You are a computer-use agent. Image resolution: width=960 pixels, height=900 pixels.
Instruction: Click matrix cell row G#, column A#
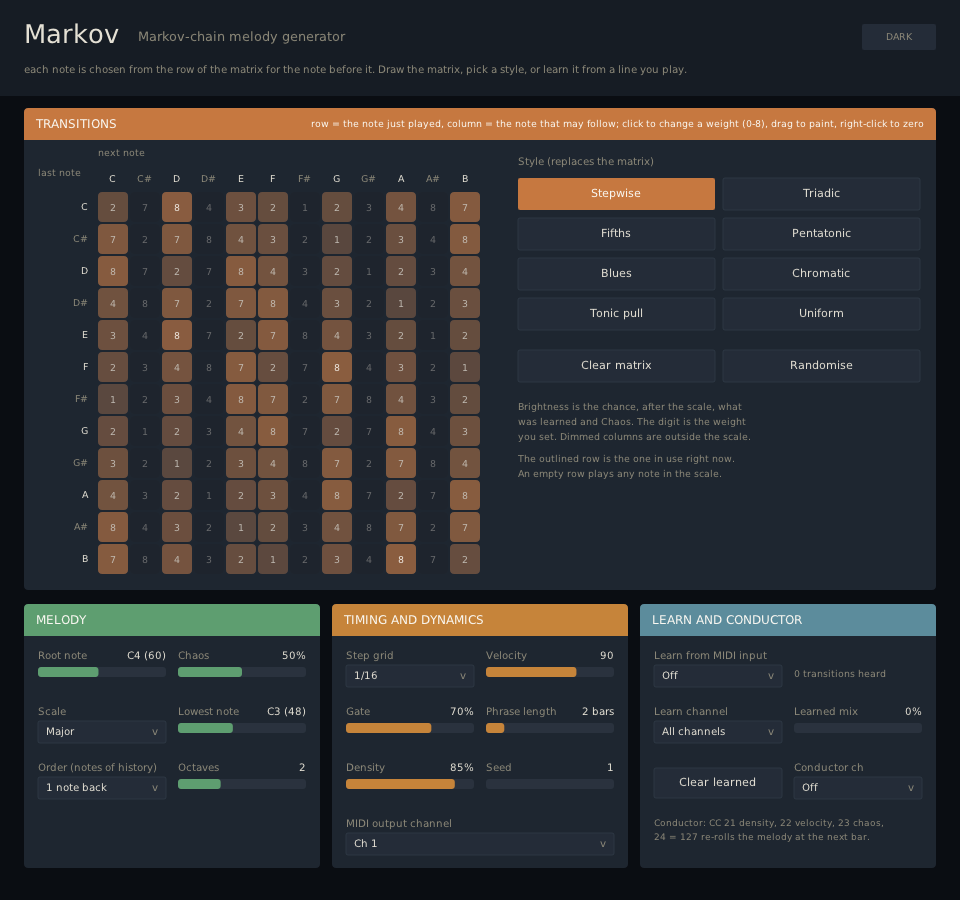click(x=433, y=463)
